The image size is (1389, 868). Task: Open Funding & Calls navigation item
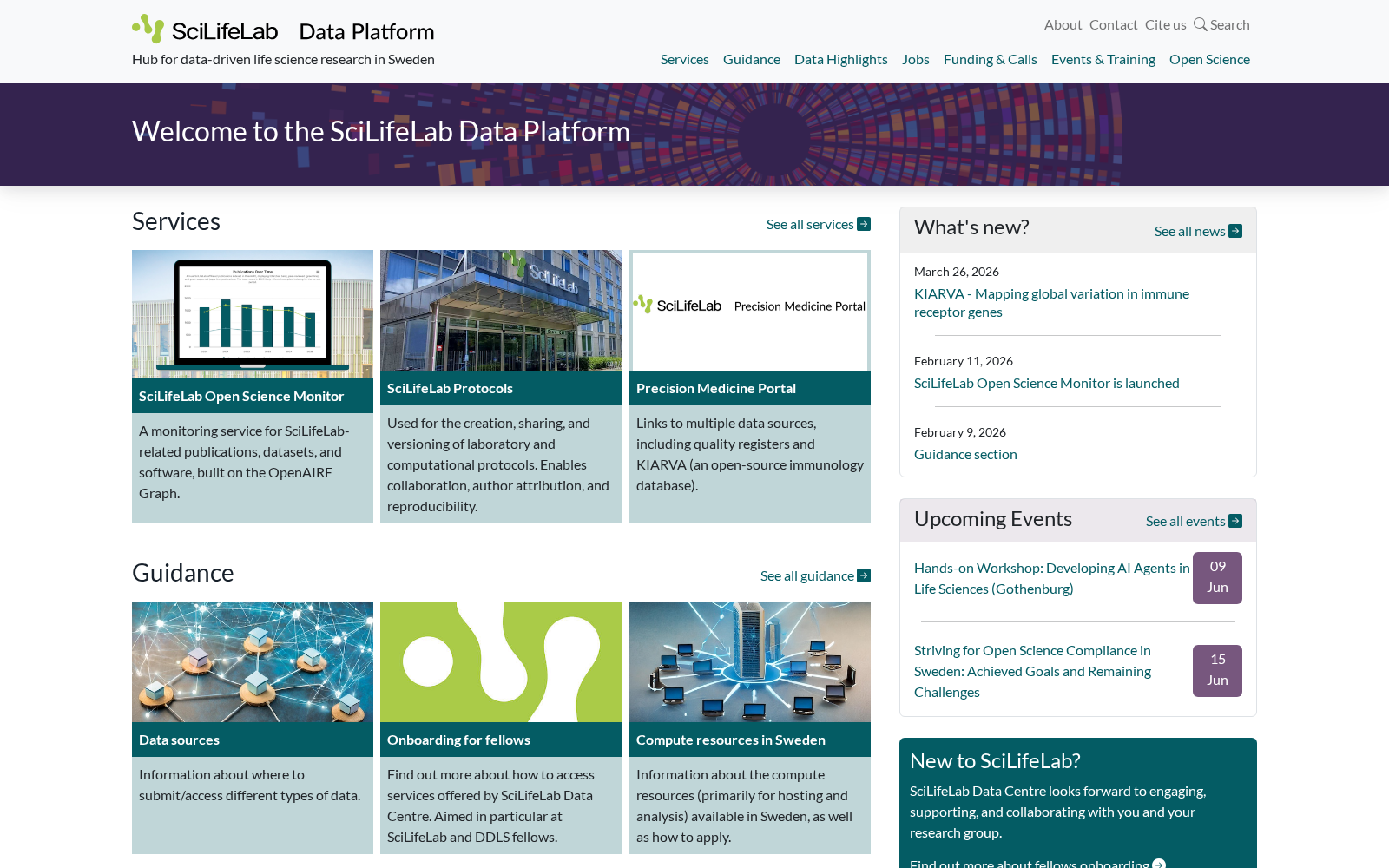[x=990, y=59]
